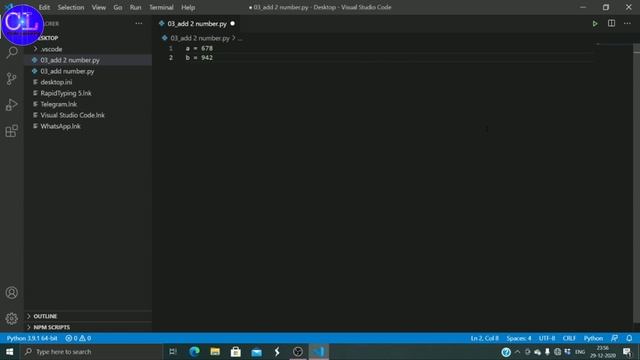Change indentation via Spaces: 4
This screenshot has height=360, width=640.
519,338
